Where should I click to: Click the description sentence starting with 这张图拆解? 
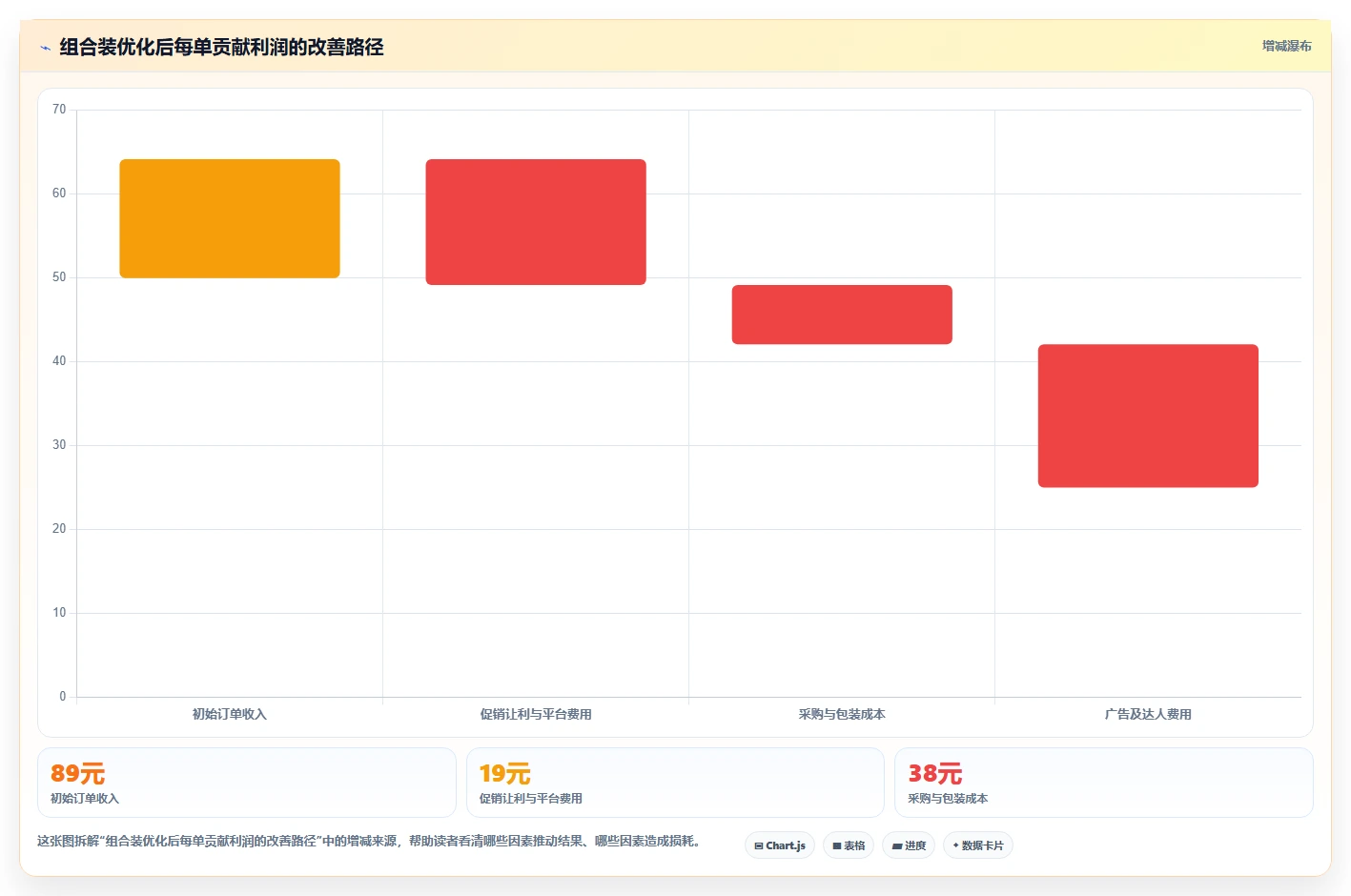[x=370, y=841]
